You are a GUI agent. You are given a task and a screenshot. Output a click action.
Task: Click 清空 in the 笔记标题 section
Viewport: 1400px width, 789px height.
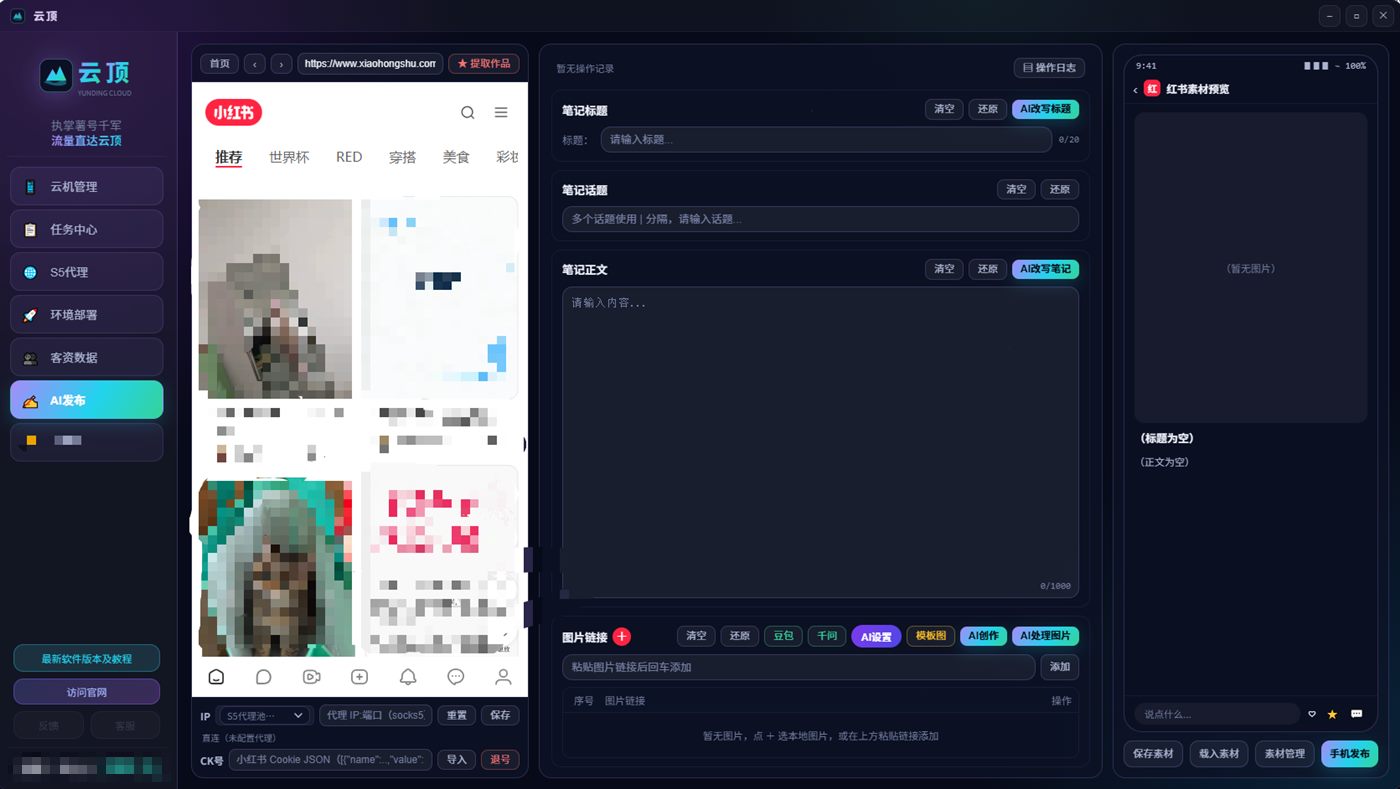944,109
